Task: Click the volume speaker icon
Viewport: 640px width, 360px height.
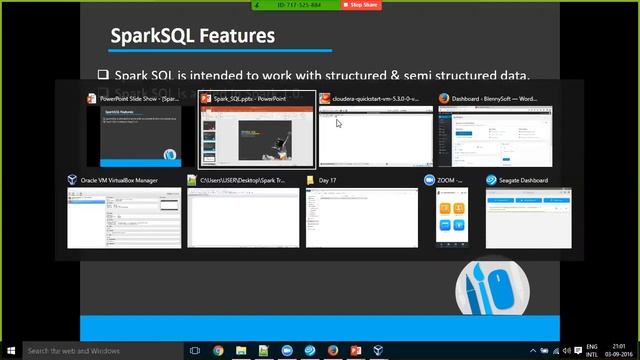Action: coord(567,351)
